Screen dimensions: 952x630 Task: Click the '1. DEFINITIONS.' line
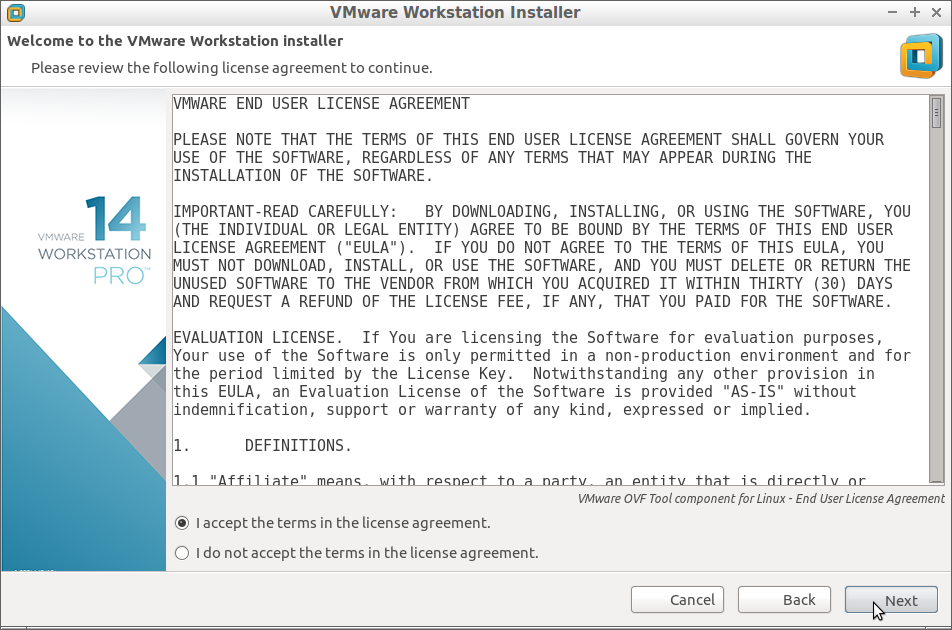262,445
